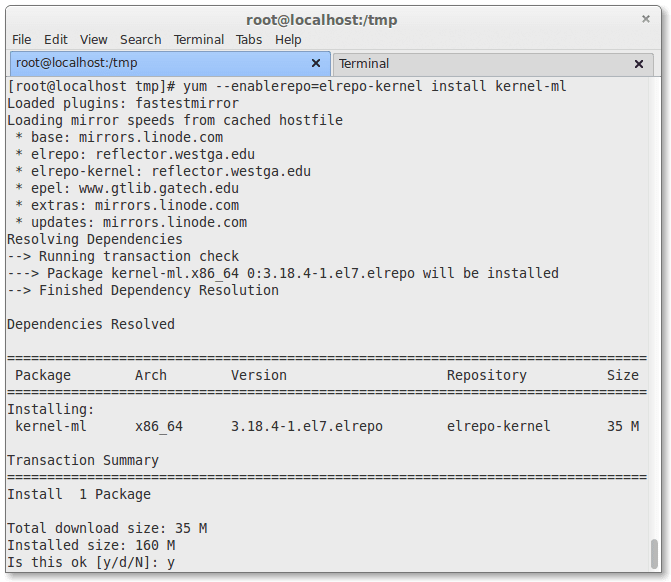Image resolution: width=671 pixels, height=582 pixels.
Task: Open the View menu
Action: coord(93,40)
